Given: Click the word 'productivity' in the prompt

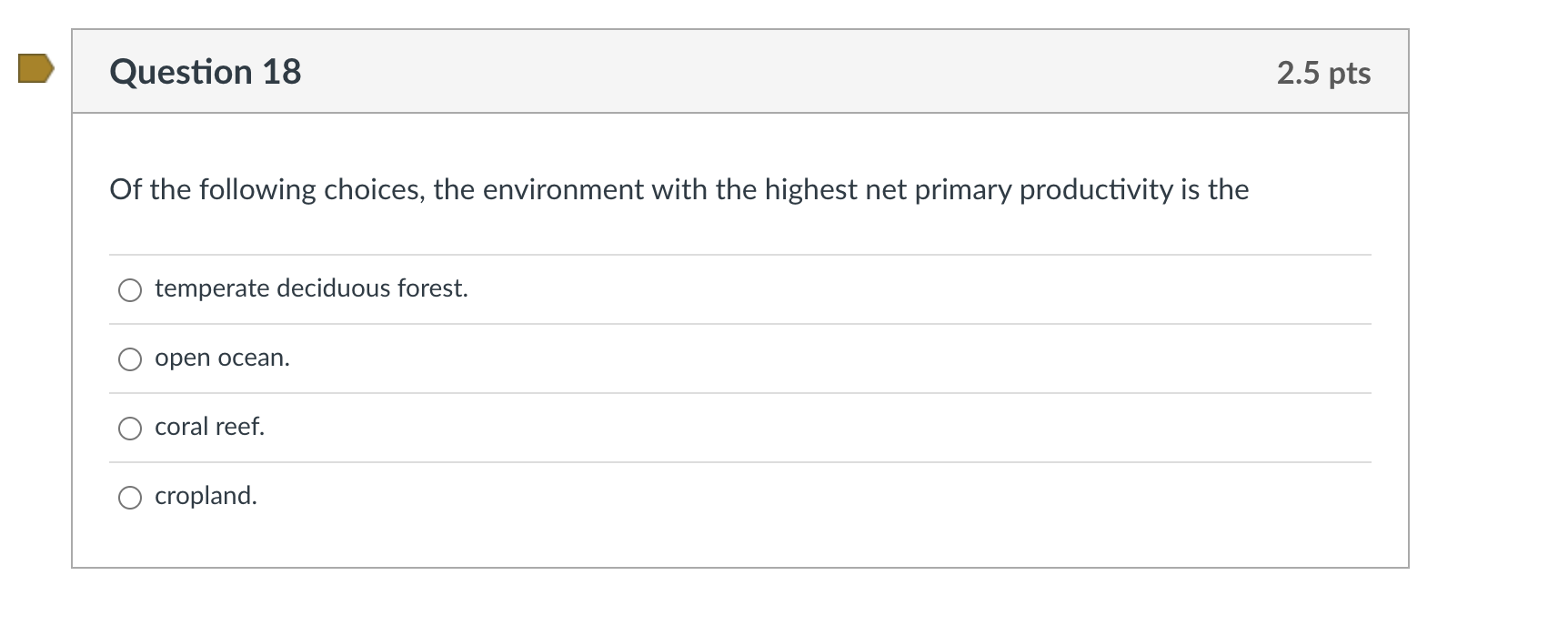Looking at the screenshot, I should [1096, 189].
